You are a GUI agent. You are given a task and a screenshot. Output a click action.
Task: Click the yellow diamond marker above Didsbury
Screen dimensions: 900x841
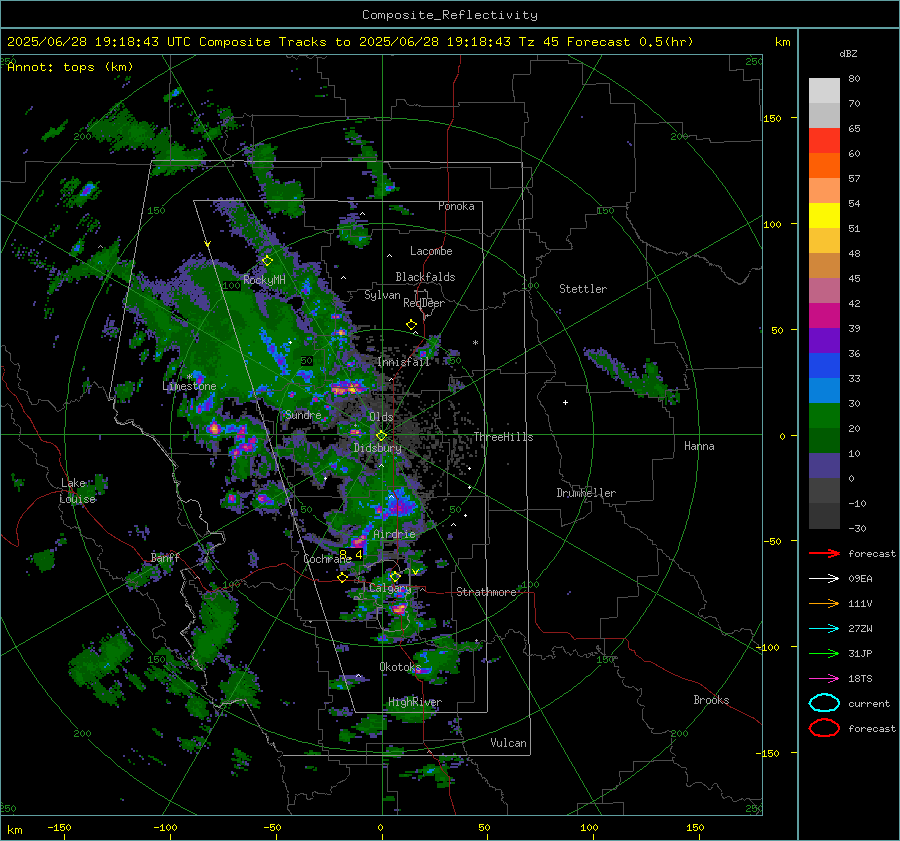(381, 436)
